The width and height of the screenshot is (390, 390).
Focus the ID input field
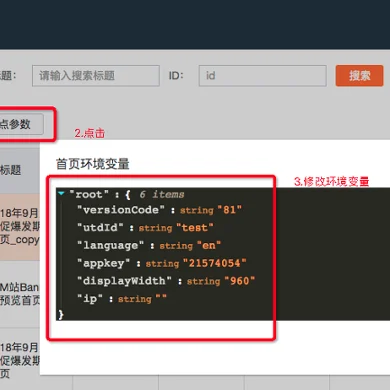pyautogui.click(x=263, y=76)
